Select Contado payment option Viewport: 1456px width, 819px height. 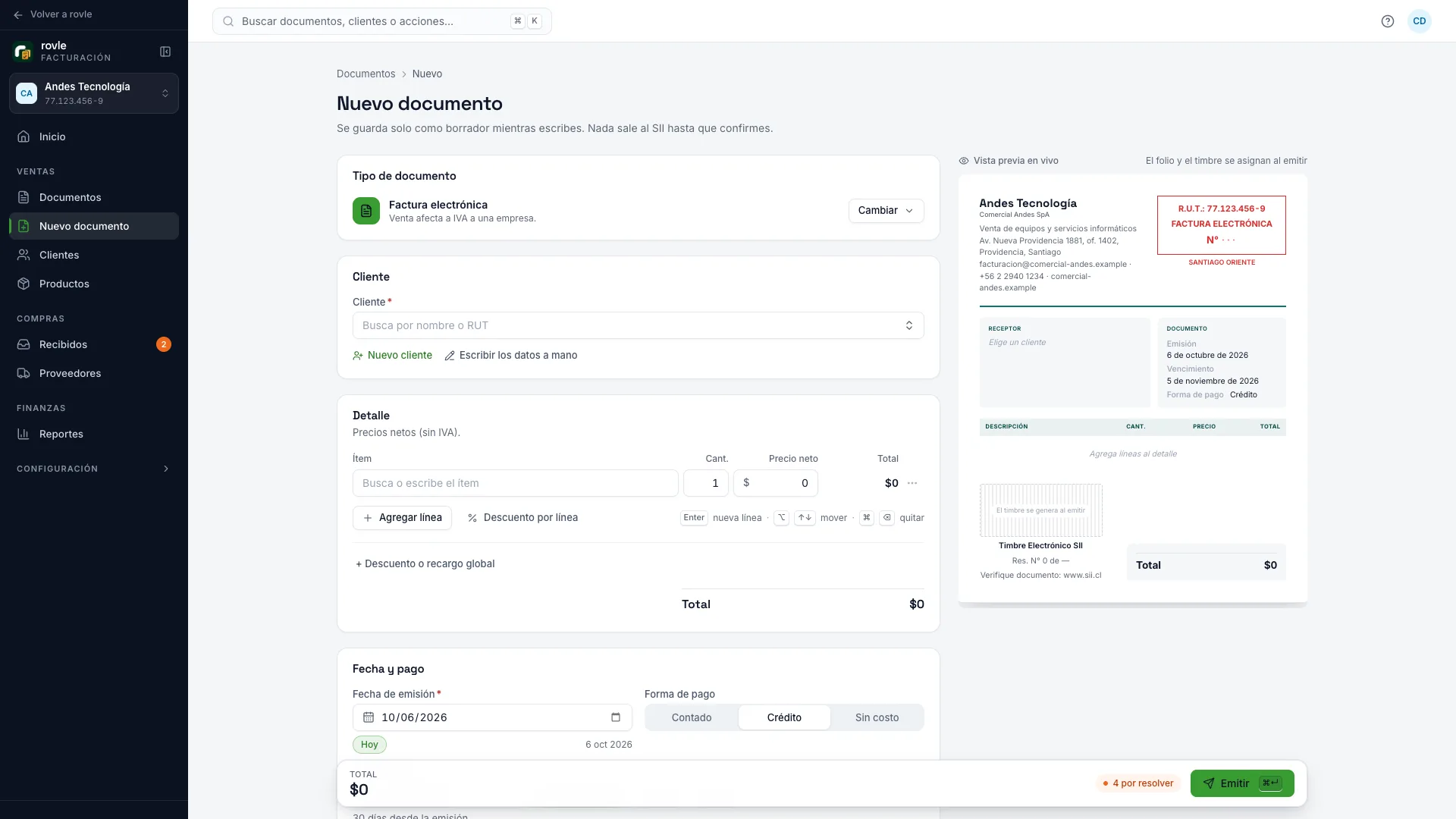pos(692,717)
